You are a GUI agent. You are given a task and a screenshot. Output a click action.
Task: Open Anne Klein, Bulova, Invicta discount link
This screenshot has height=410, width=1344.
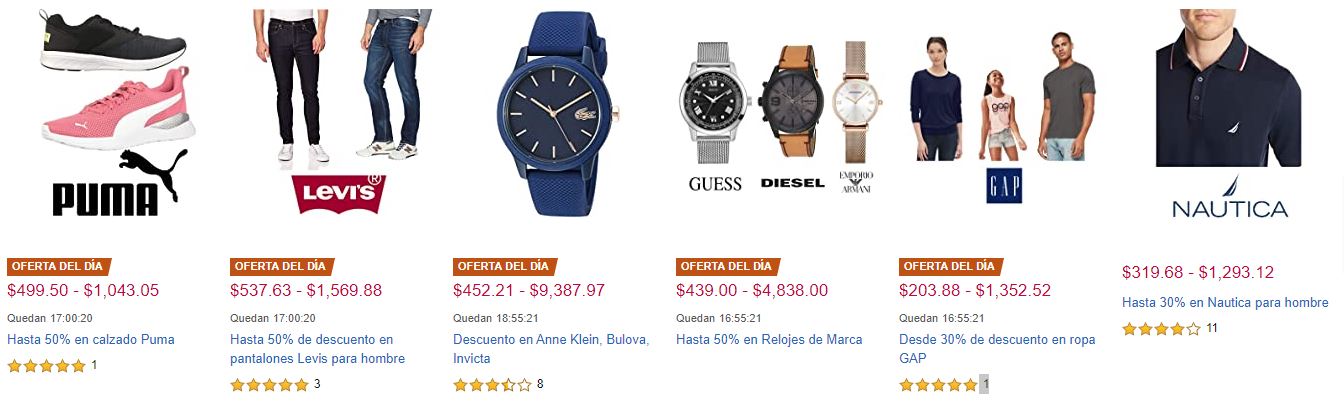[551, 349]
